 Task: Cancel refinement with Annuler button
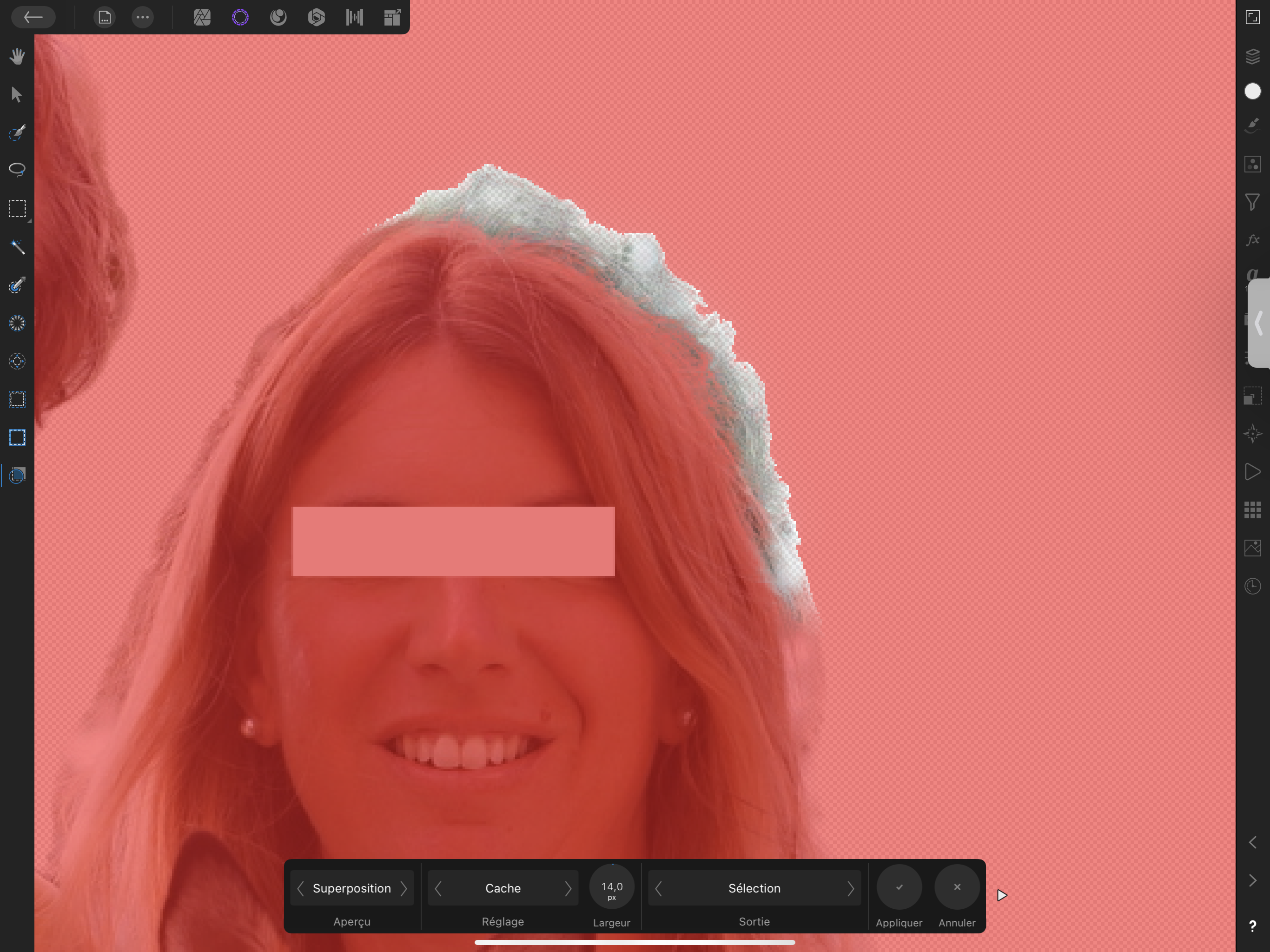[x=957, y=887]
